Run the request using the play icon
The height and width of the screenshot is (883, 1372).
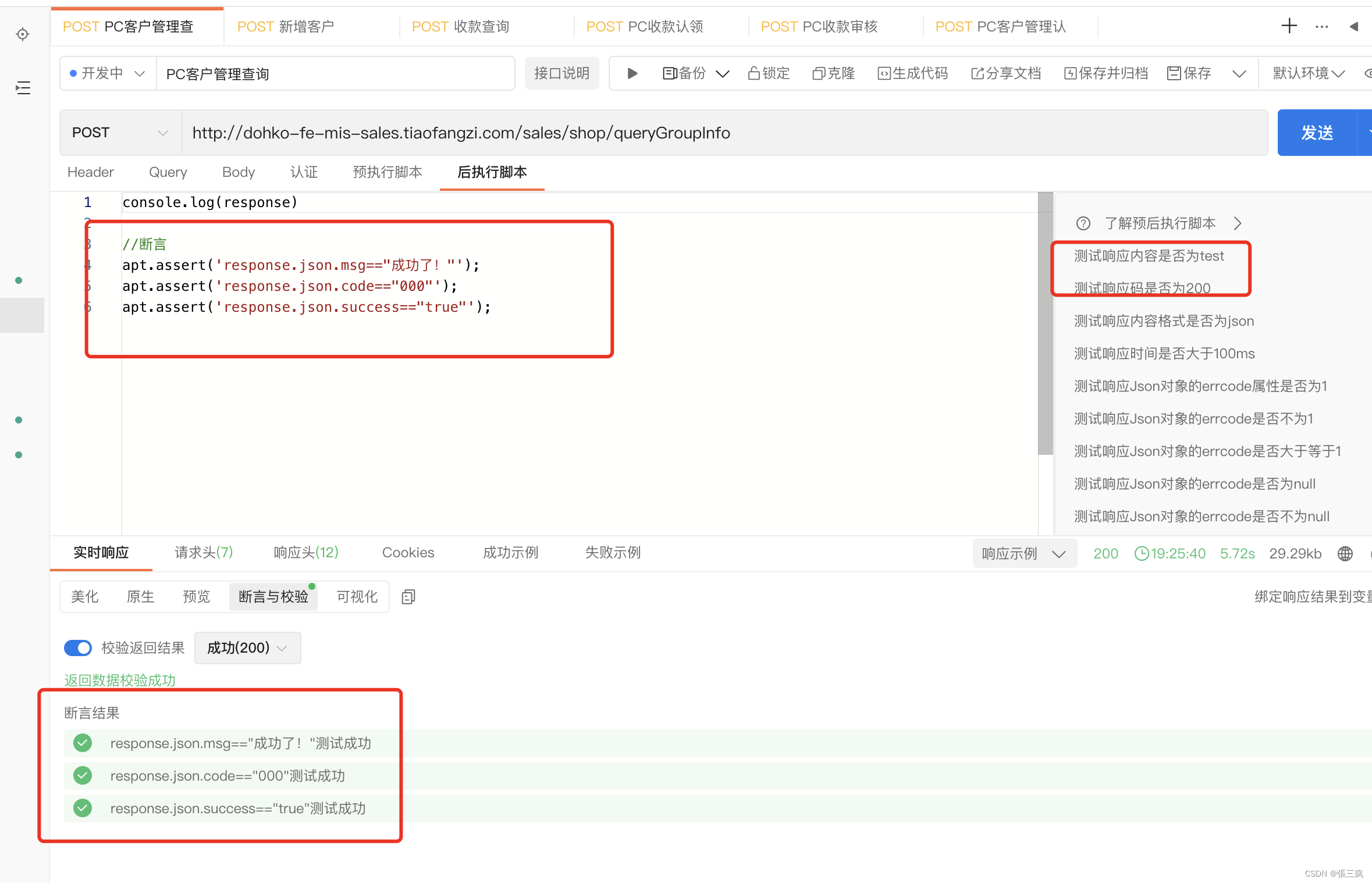pyautogui.click(x=632, y=73)
